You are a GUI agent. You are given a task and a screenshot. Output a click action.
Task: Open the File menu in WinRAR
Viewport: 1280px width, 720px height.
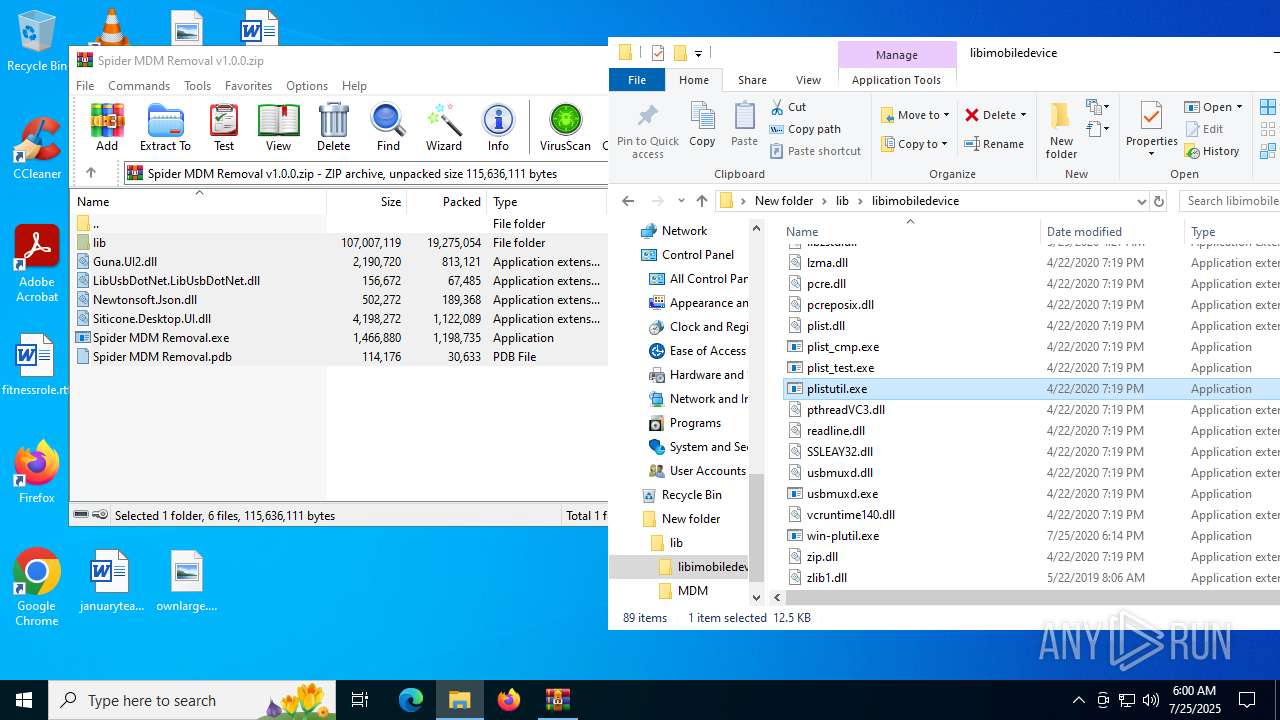click(x=85, y=86)
